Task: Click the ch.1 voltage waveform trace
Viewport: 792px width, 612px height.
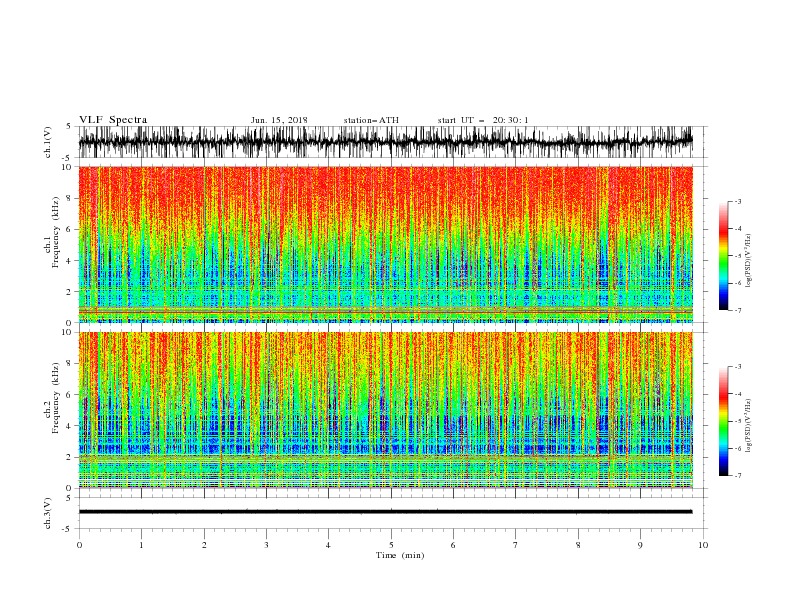Action: (386, 142)
